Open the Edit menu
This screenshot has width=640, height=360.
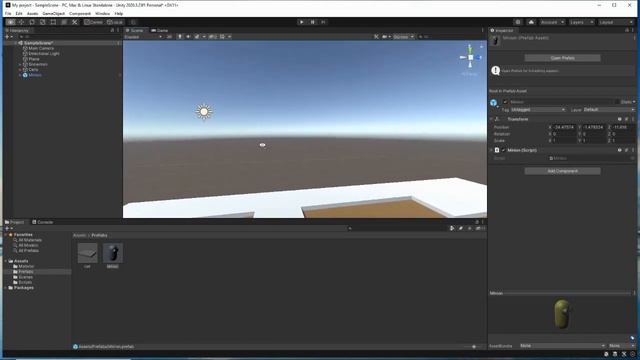19,13
